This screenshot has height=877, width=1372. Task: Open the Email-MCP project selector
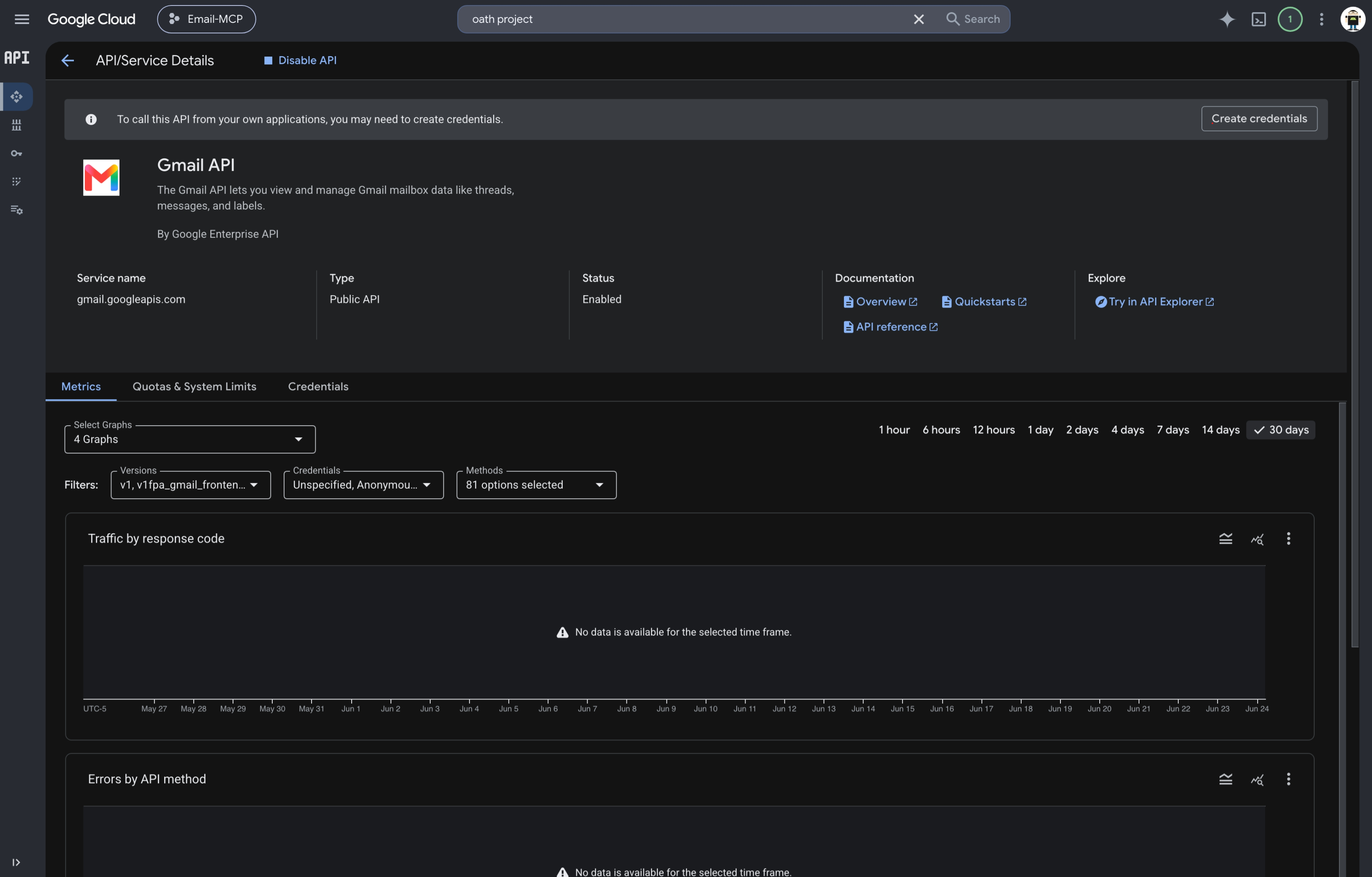tap(206, 19)
